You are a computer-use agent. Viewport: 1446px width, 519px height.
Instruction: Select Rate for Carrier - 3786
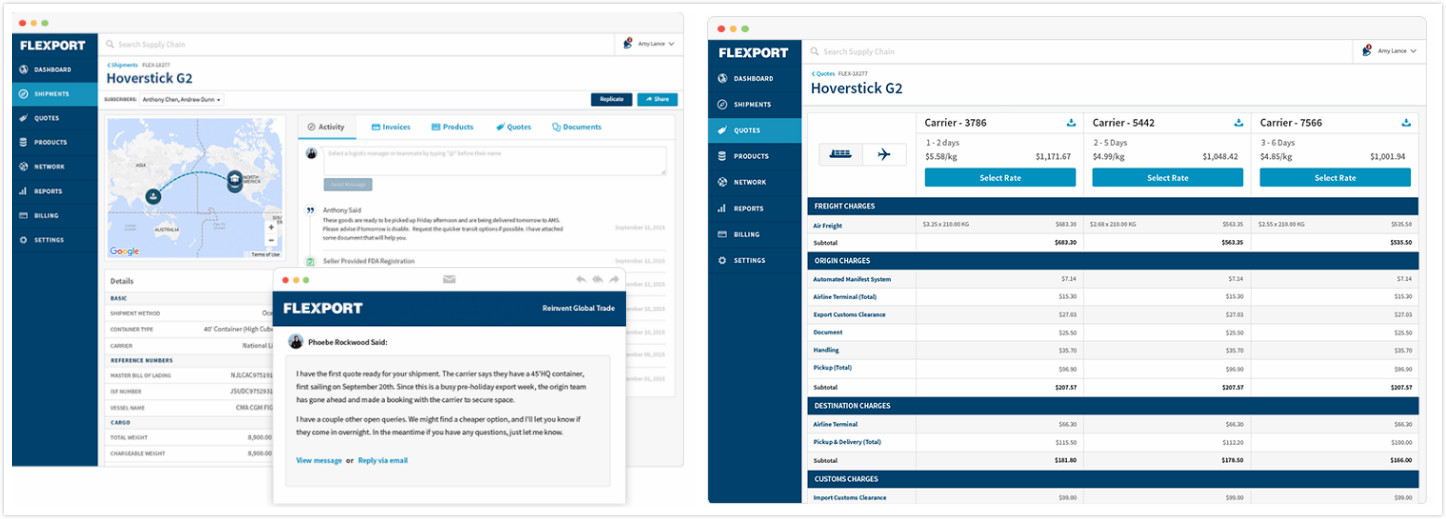pos(1000,177)
